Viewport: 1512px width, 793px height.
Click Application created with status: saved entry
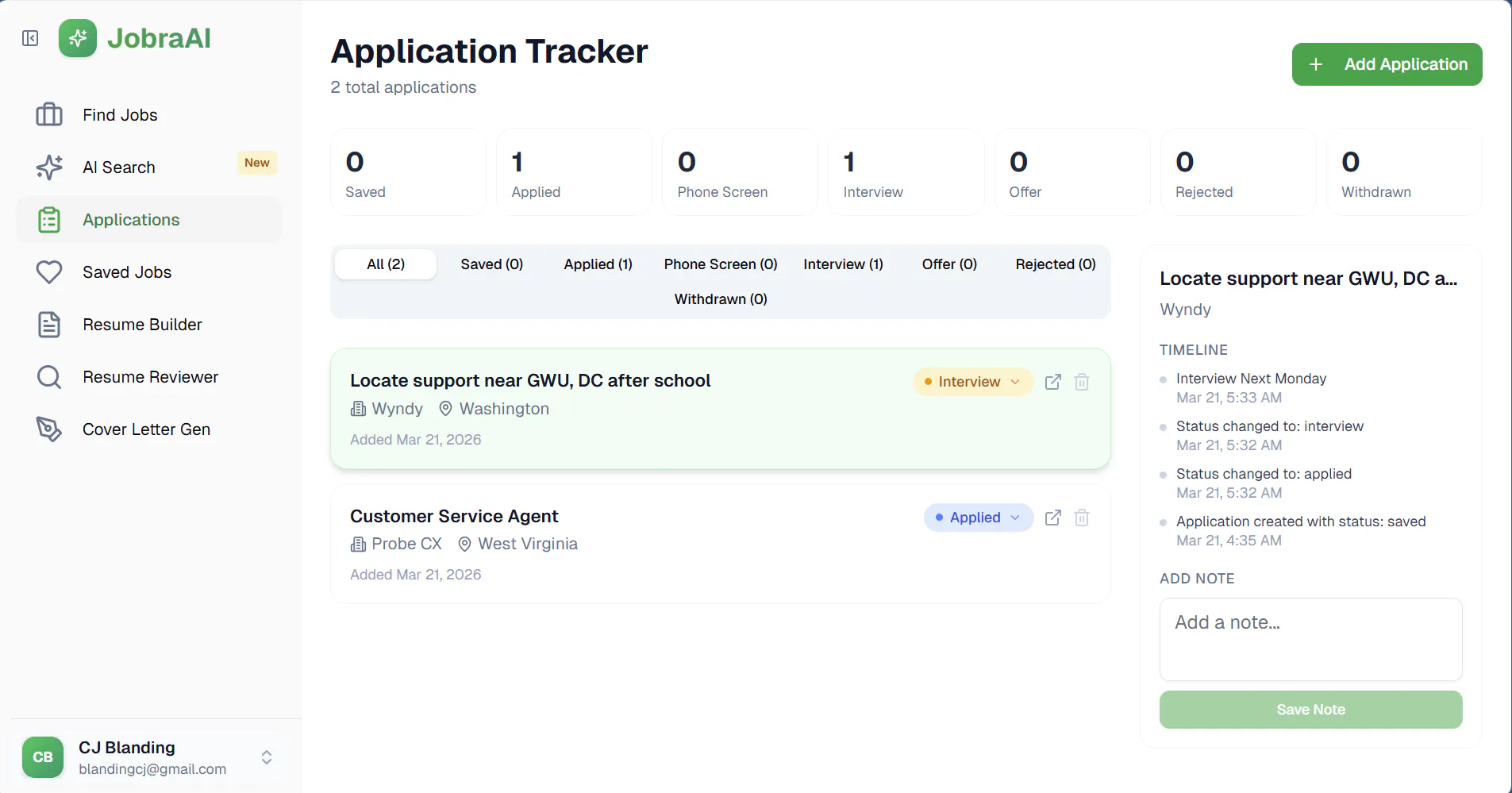(x=1301, y=522)
